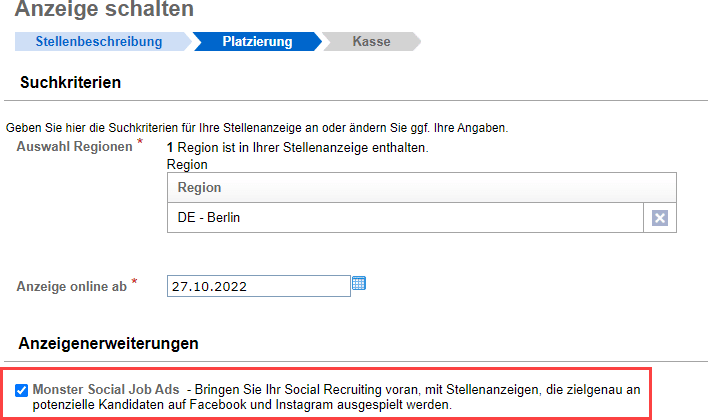This screenshot has height=420, width=708.
Task: Click the Anzeigenerweiterungen section heading
Action: pos(108,344)
